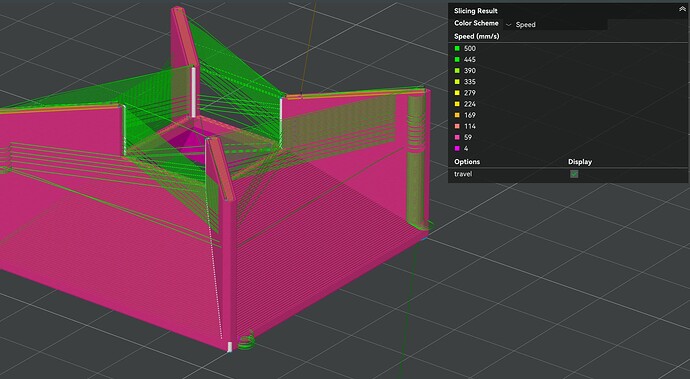Screen dimensions: 690x379
Task: Click the 279 mm/s yellow swatch
Action: (x=457, y=93)
